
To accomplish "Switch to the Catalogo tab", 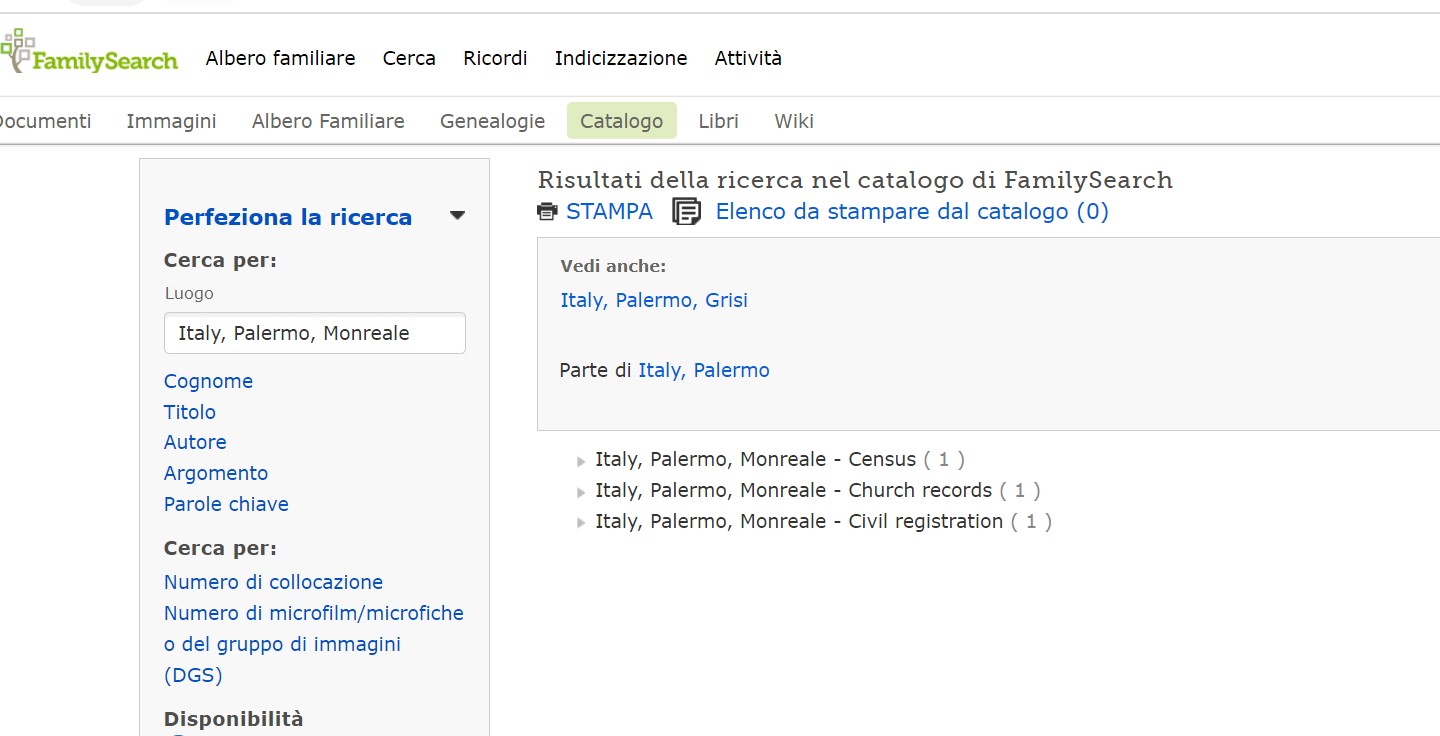I will pos(622,121).
